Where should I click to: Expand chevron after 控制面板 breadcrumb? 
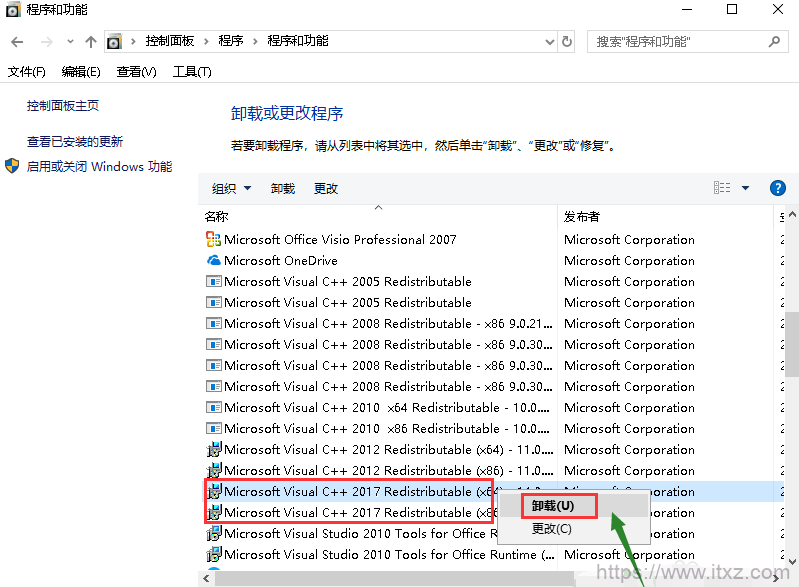206,41
